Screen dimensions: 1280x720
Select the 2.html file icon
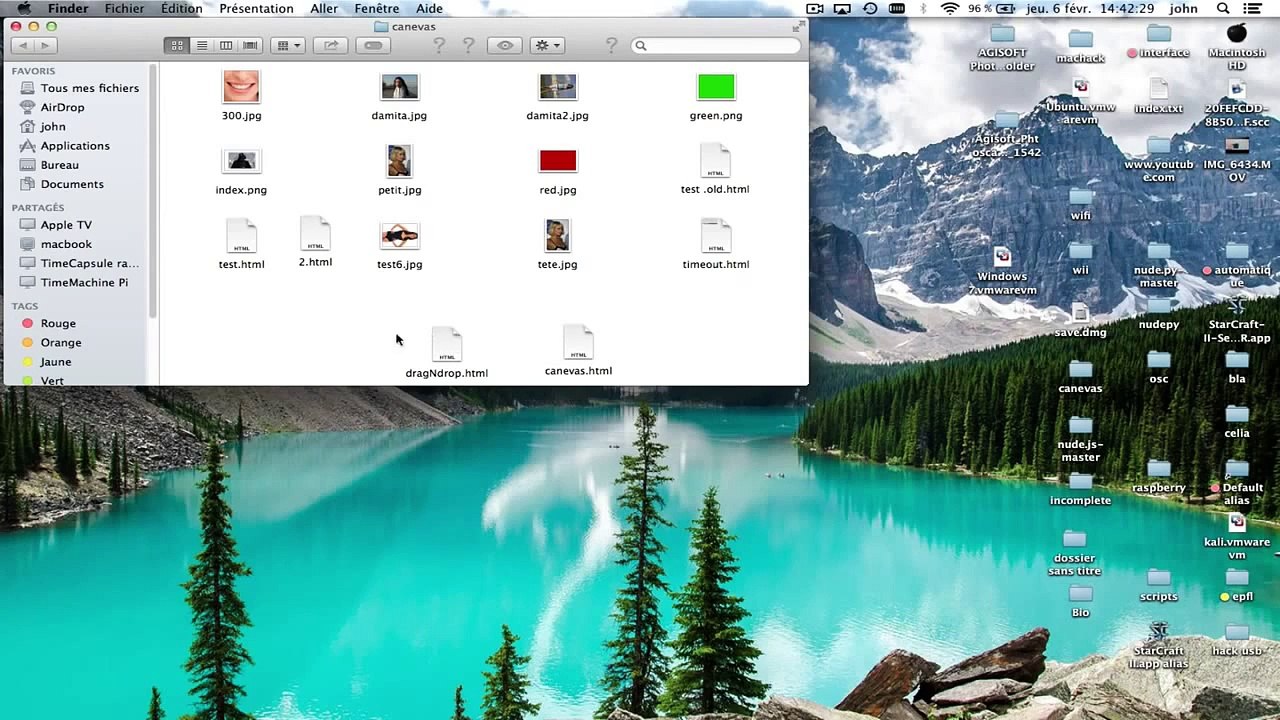coord(315,233)
